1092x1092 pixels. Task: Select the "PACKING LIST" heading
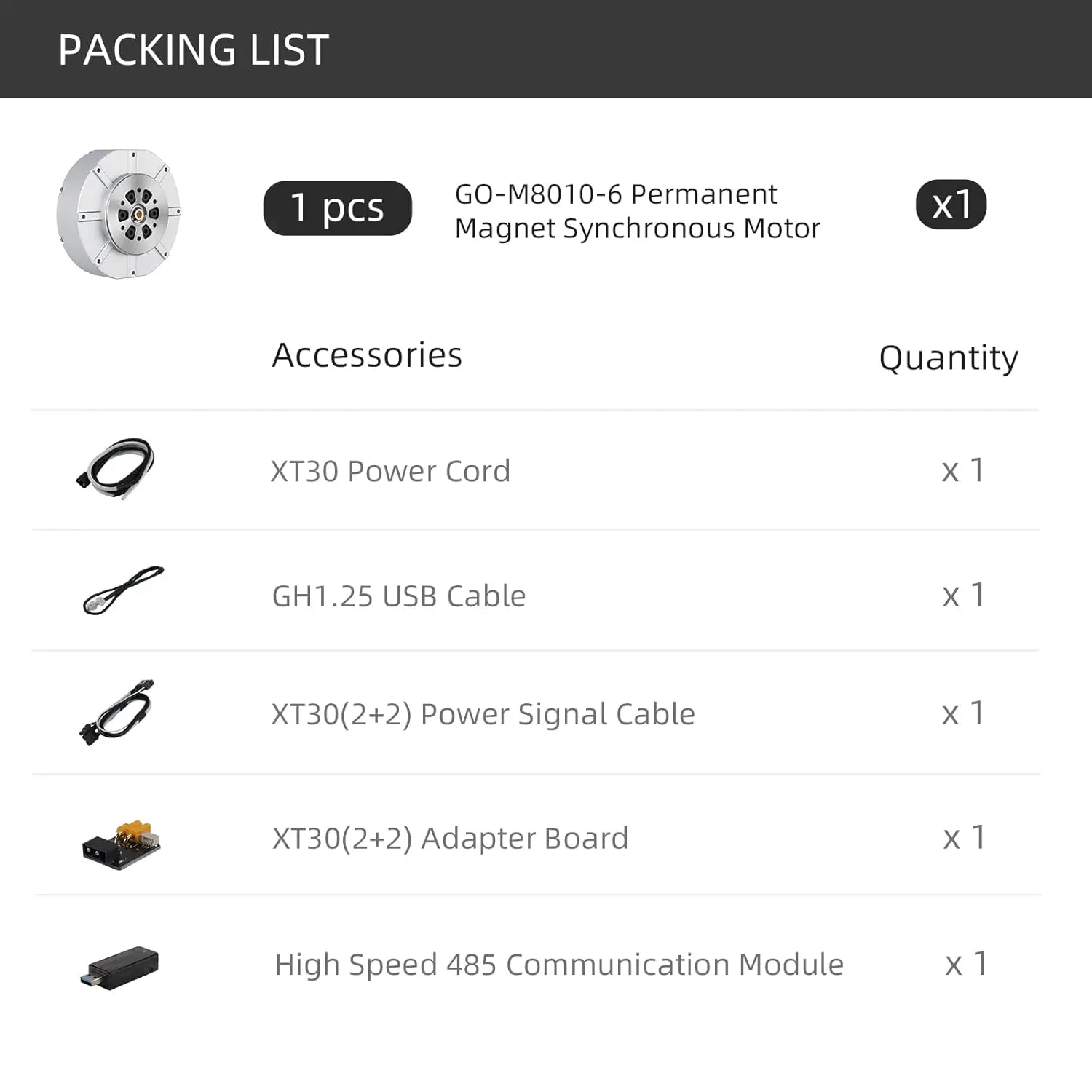(x=194, y=50)
